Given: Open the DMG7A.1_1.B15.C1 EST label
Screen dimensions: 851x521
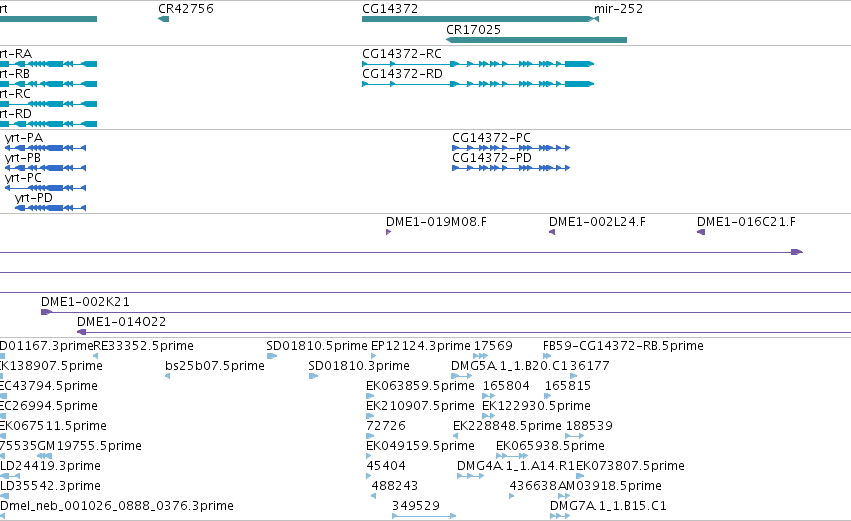Looking at the screenshot, I should click(x=608, y=506).
